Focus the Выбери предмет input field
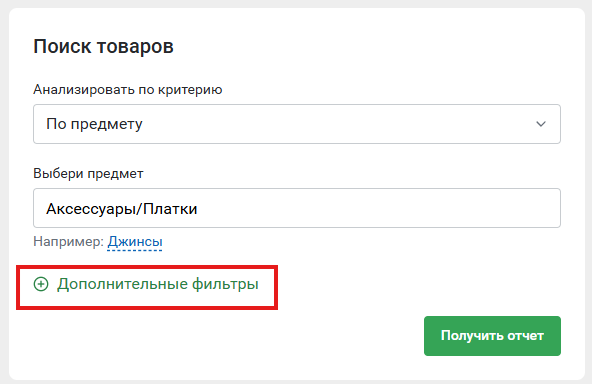The height and width of the screenshot is (384, 592). (297, 208)
